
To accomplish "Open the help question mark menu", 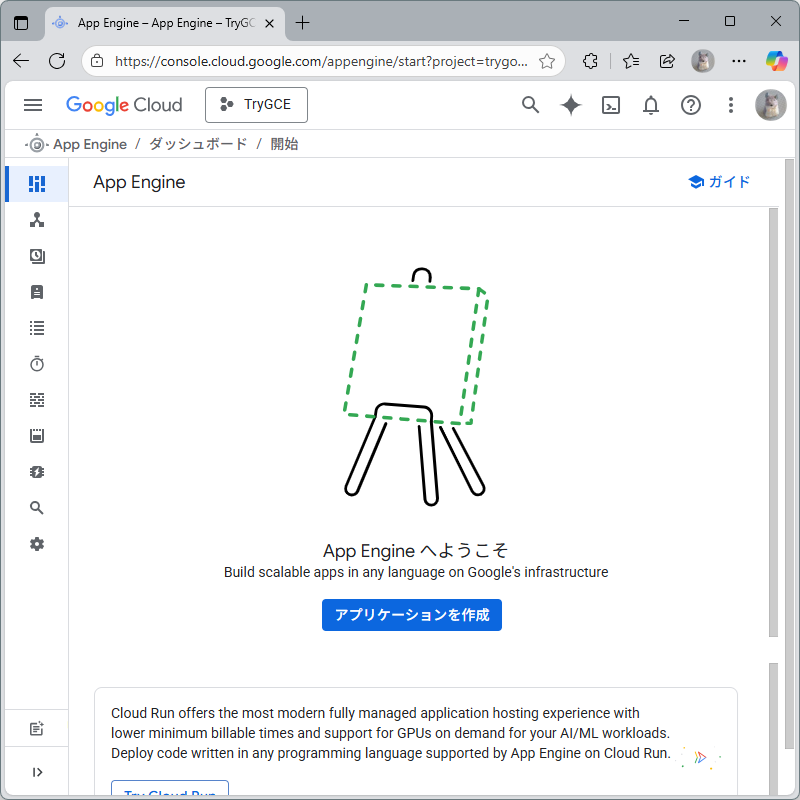I will [x=691, y=105].
